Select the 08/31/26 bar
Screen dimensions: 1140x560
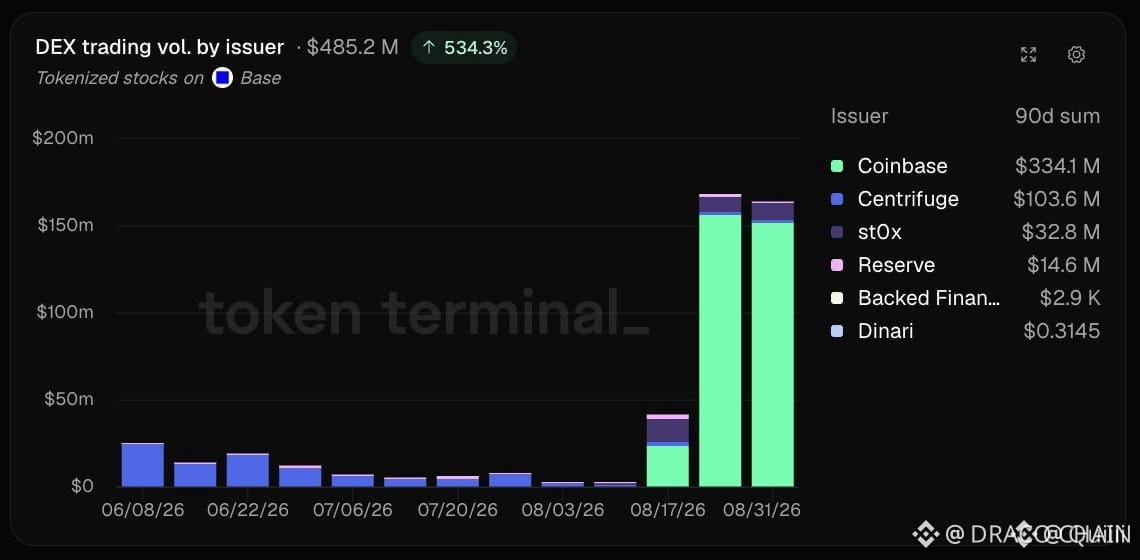click(x=772, y=344)
